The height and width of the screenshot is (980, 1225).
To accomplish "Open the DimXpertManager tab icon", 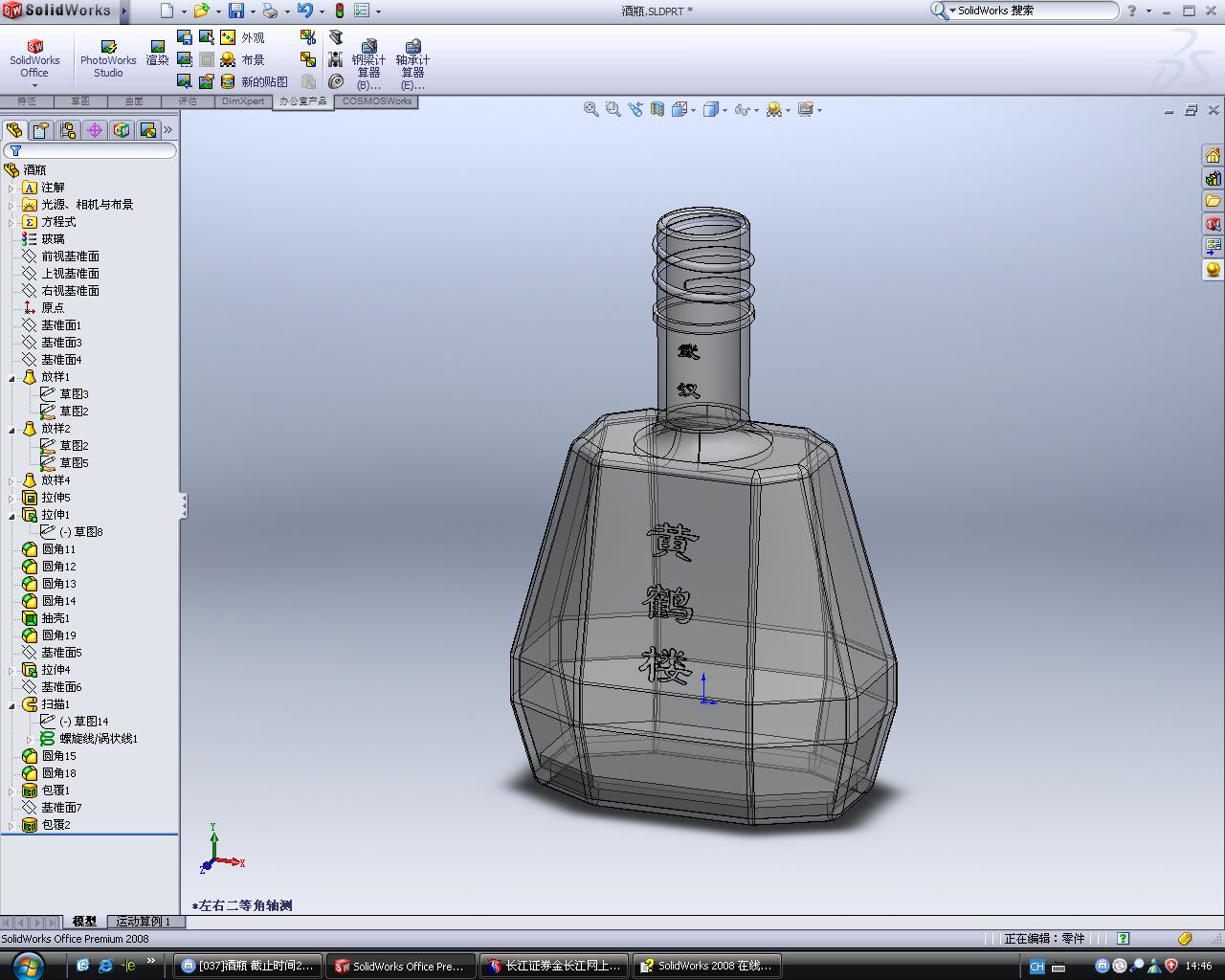I will tap(94, 130).
